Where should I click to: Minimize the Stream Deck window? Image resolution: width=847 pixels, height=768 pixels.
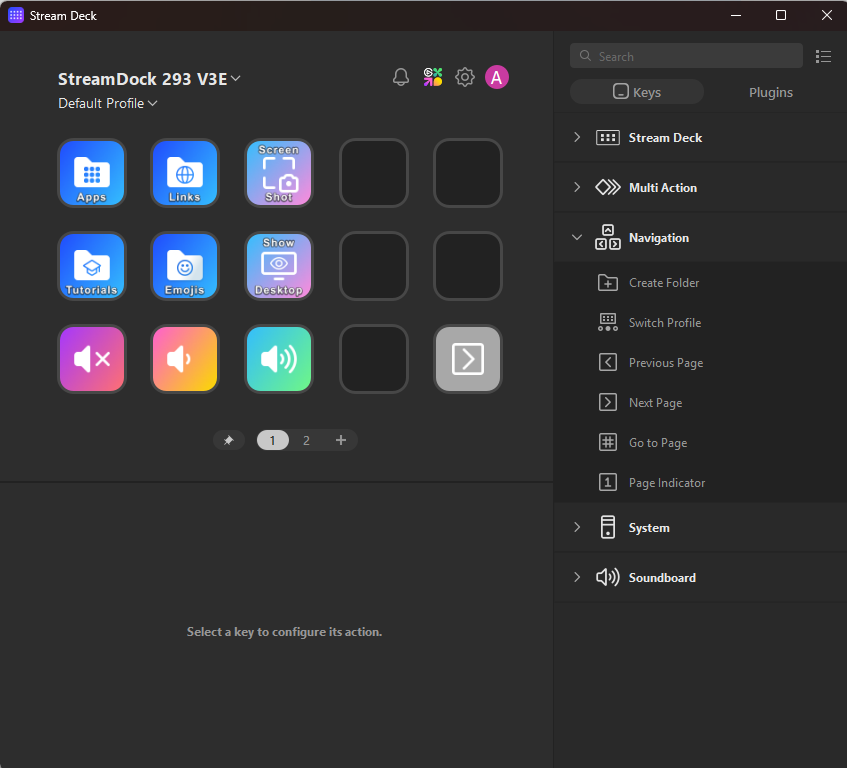point(736,15)
